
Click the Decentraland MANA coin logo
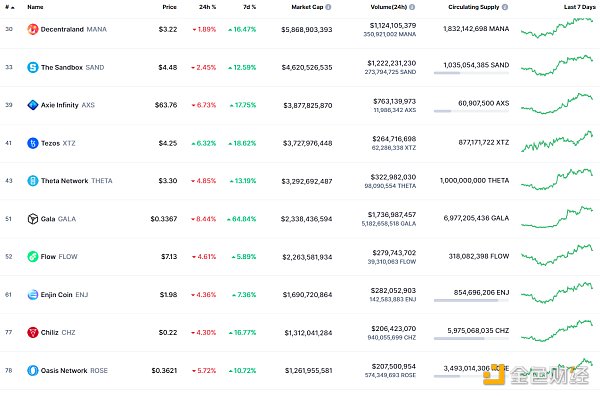[x=33, y=29]
